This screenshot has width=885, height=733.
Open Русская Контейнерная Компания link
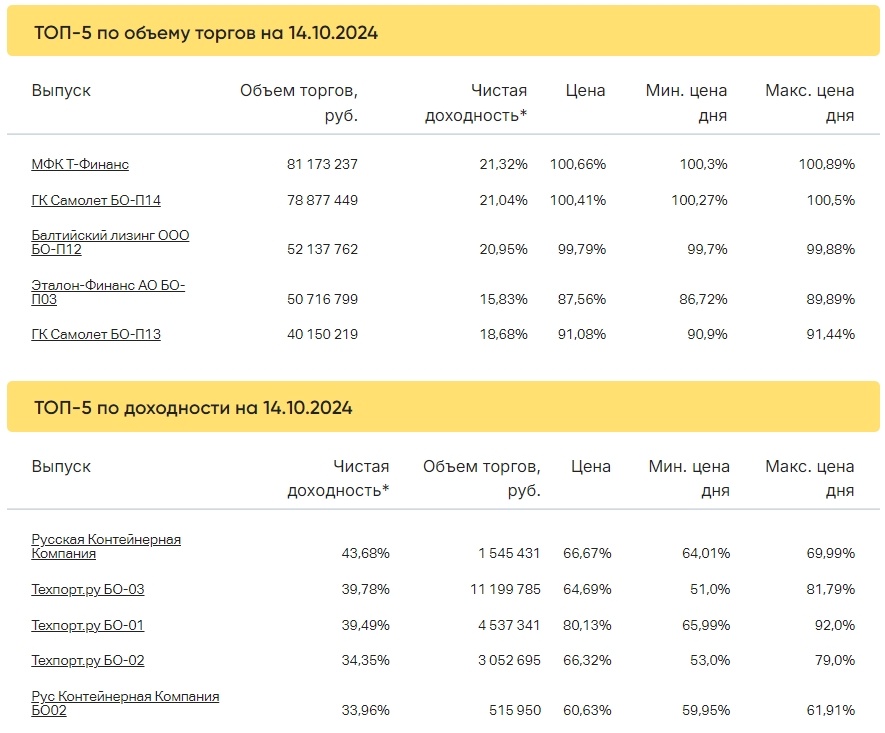pos(106,546)
